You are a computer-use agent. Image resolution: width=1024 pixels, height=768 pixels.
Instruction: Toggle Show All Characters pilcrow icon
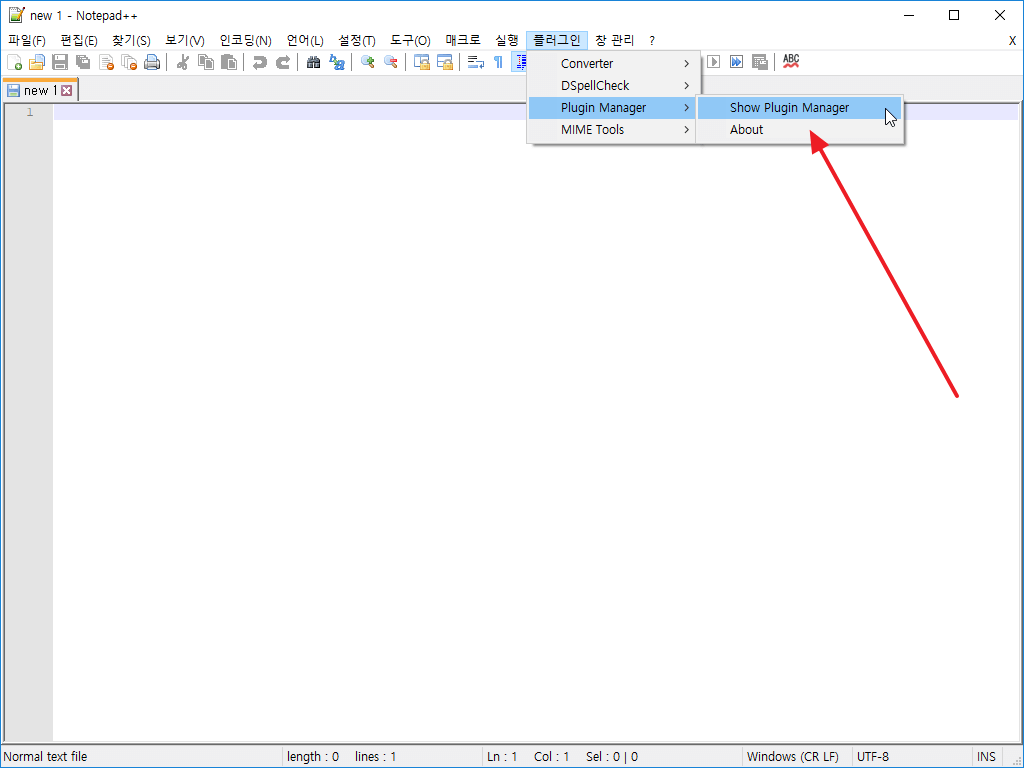pos(498,62)
